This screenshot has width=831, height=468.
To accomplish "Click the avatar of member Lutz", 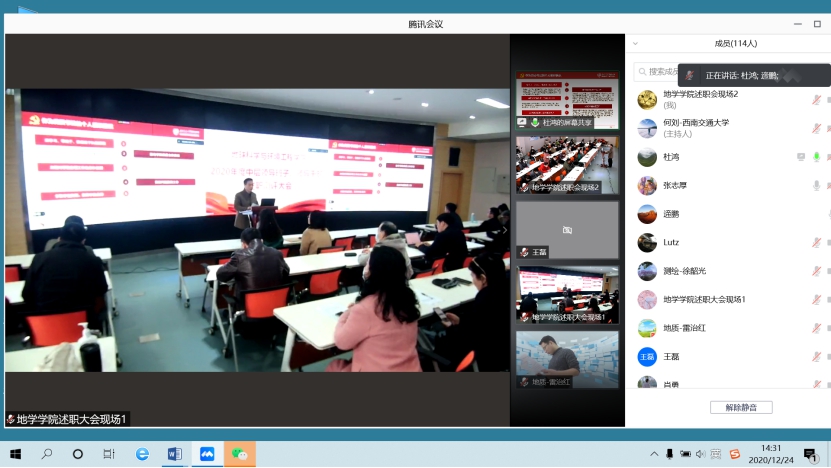I will point(647,242).
